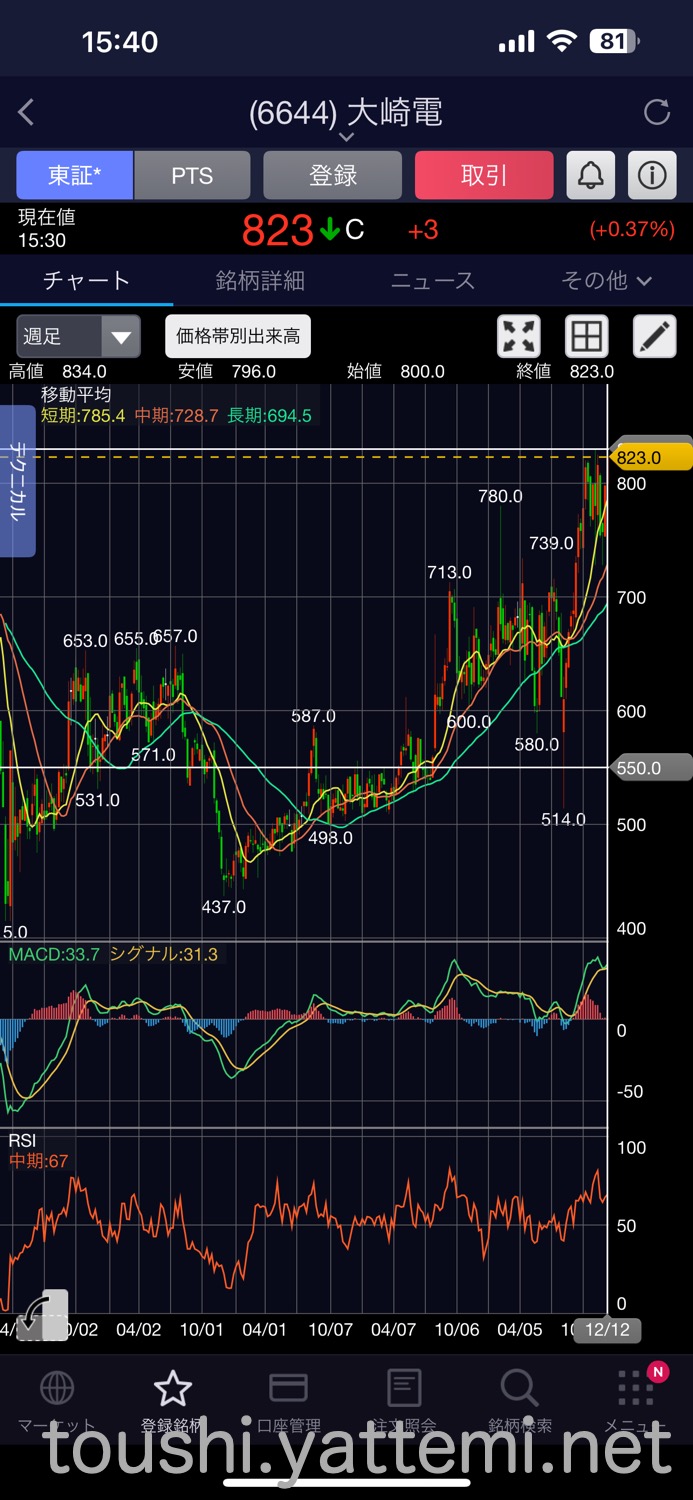Open the 週足 timeframe dropdown
Viewport: 693px width, 1500px height.
coord(78,337)
